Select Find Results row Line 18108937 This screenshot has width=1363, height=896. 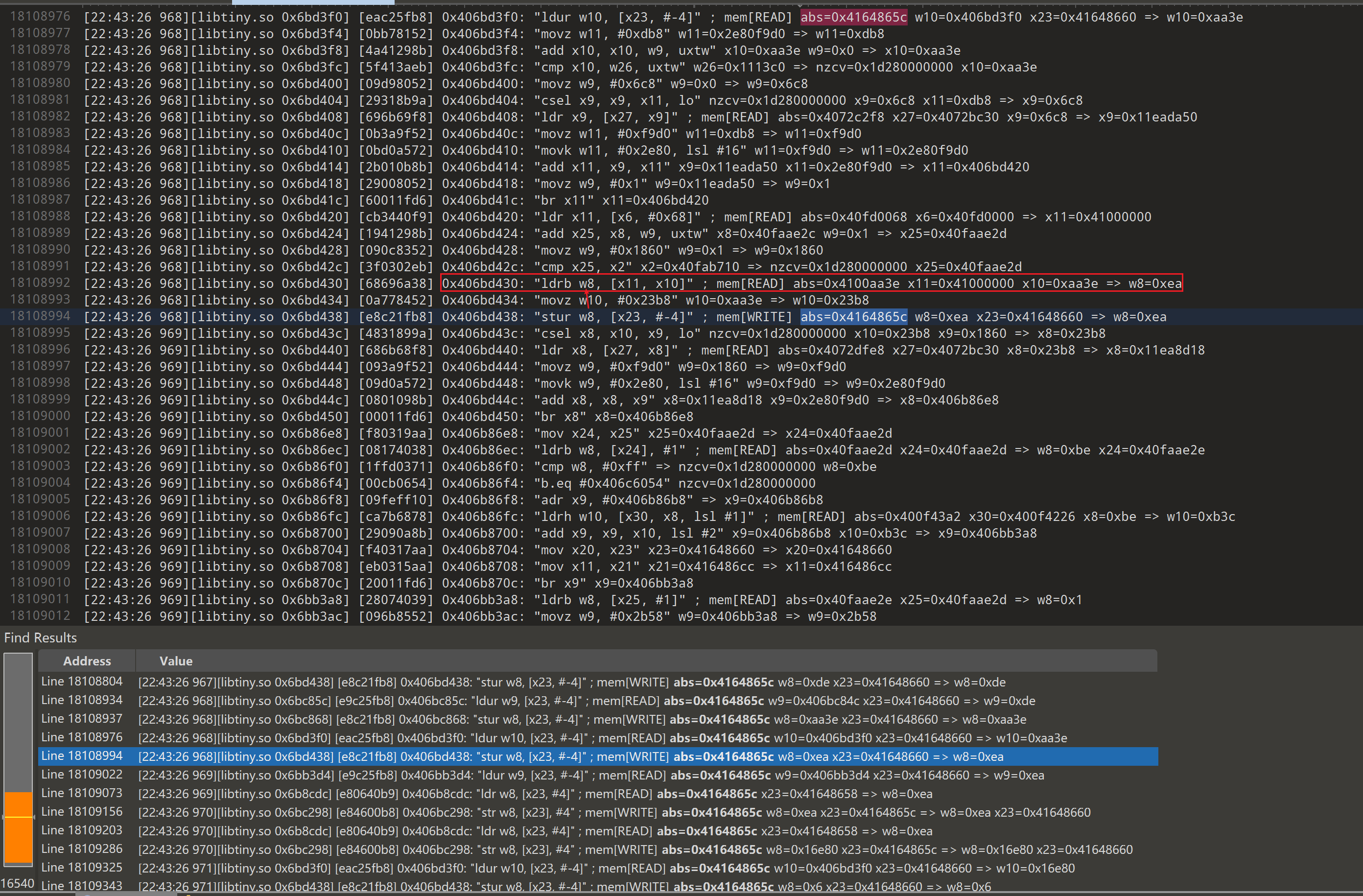[x=598, y=719]
